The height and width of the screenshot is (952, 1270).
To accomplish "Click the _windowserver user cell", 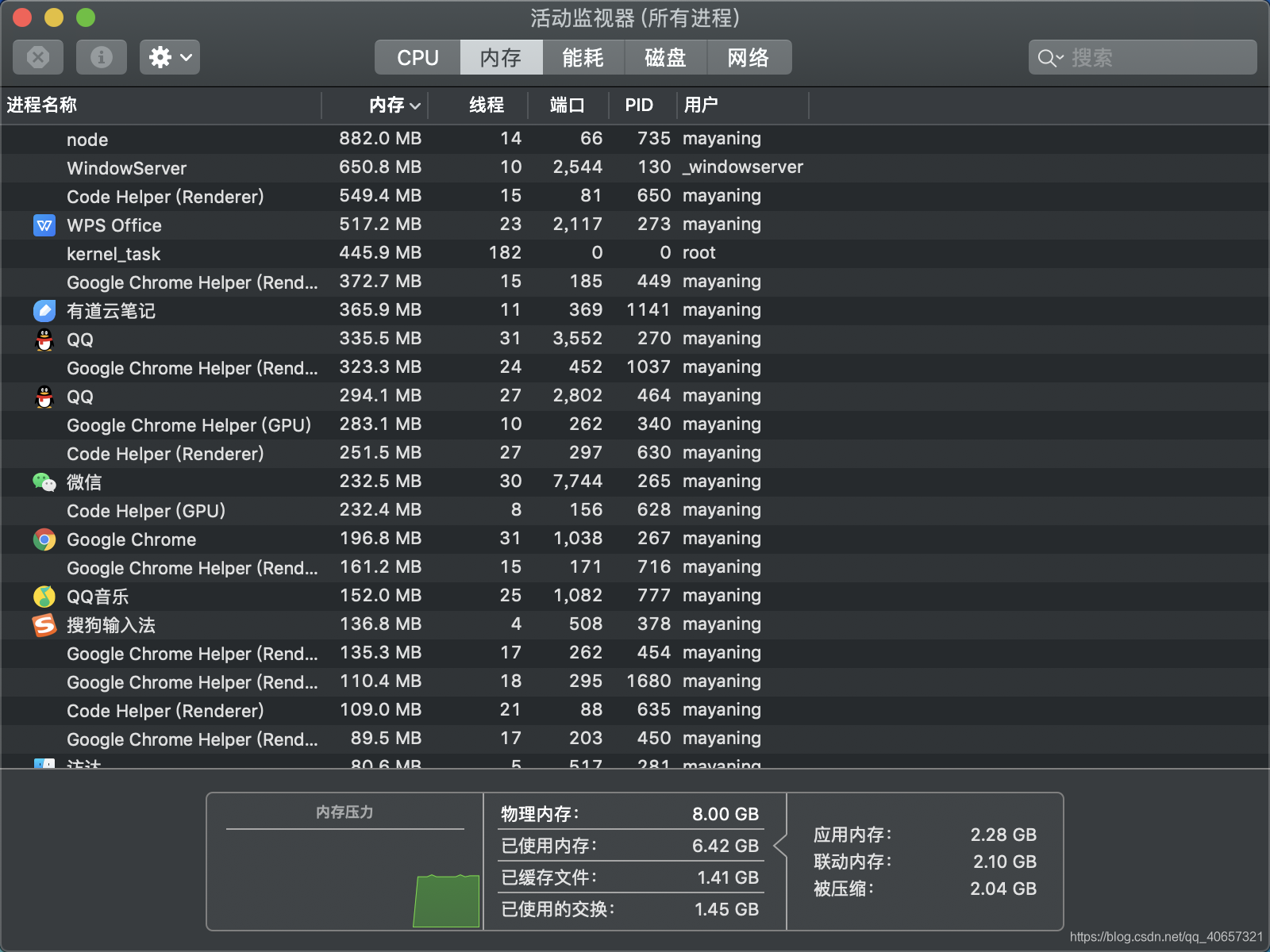I will [743, 167].
